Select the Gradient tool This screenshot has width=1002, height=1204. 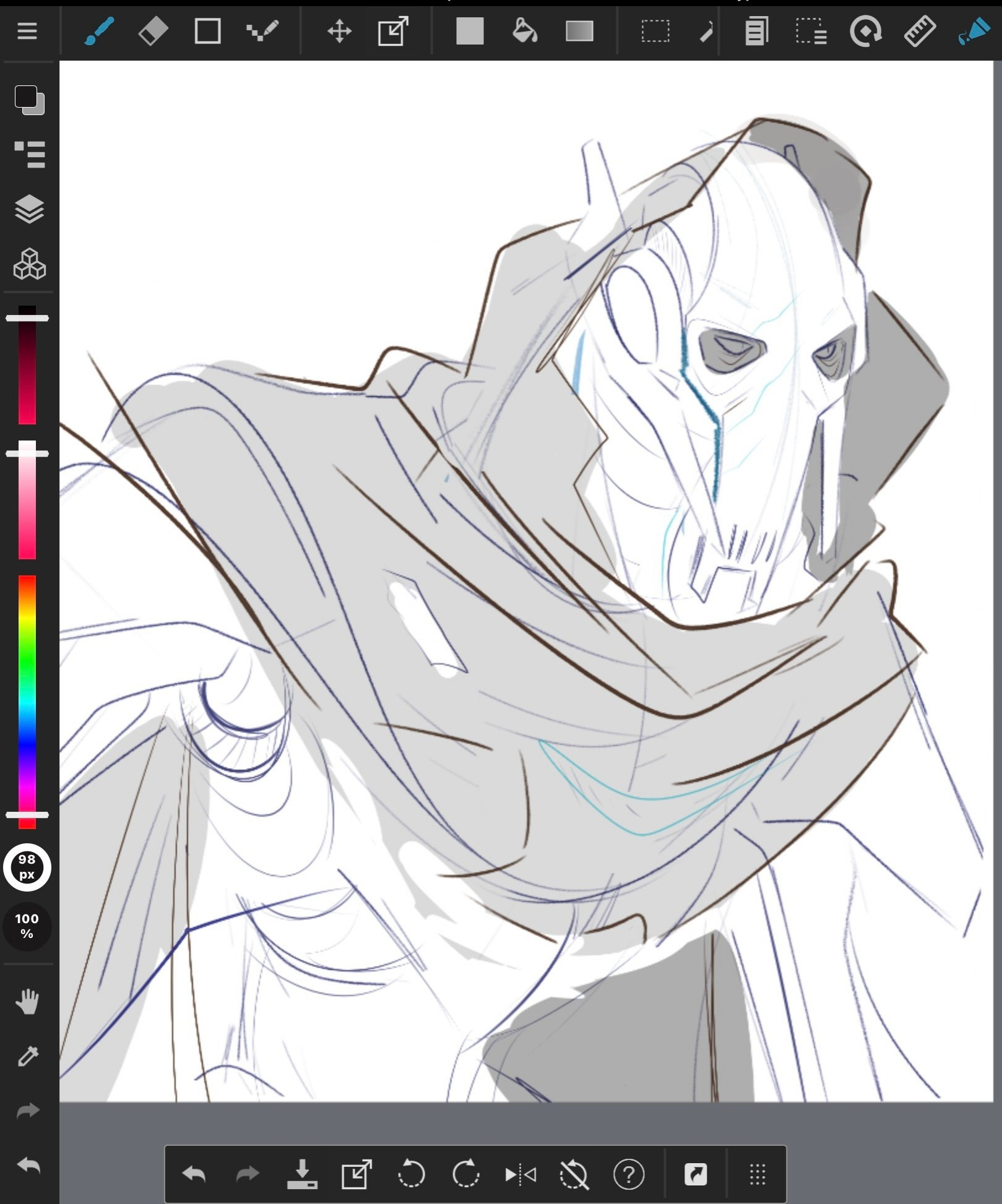click(579, 31)
